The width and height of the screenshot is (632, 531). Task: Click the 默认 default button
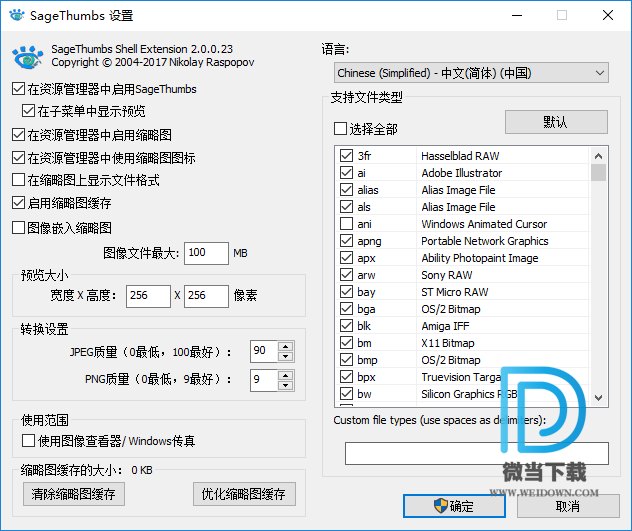tap(556, 122)
